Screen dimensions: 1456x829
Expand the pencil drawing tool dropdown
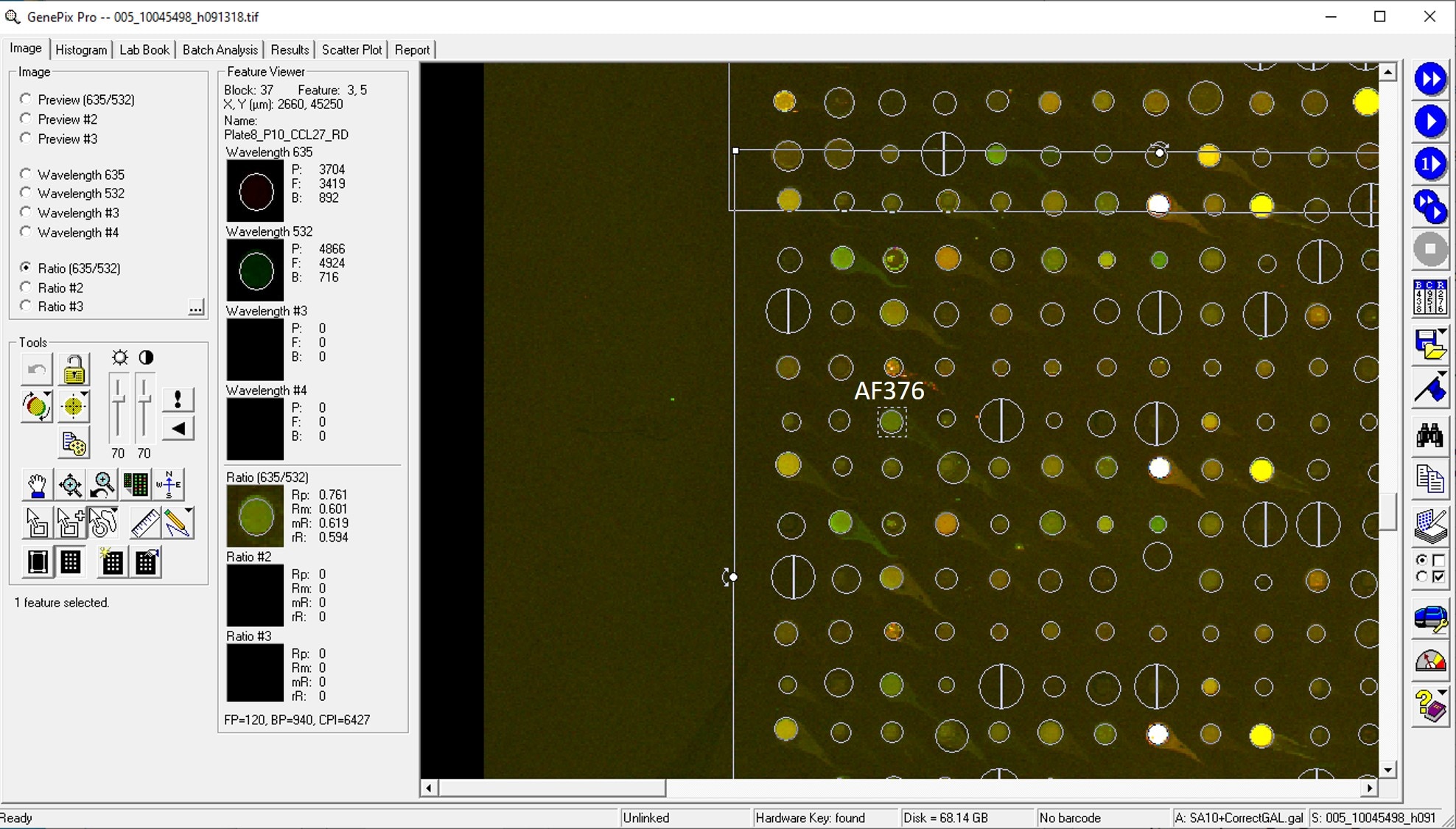pyautogui.click(x=189, y=511)
